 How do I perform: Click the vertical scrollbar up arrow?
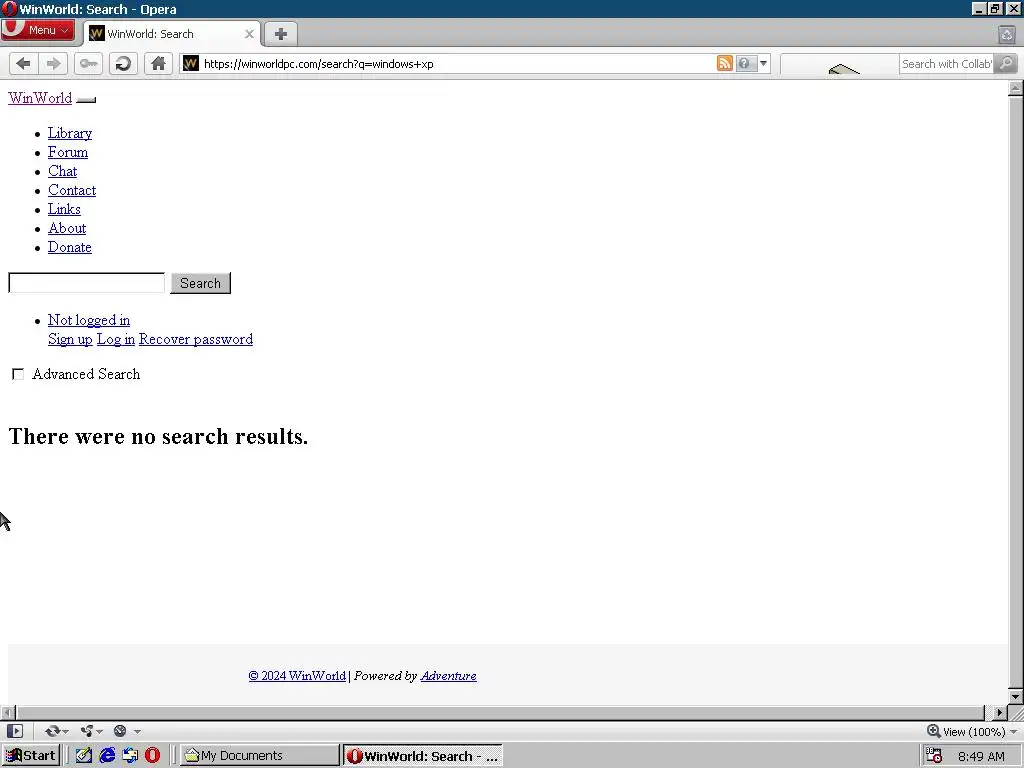[x=1016, y=88]
